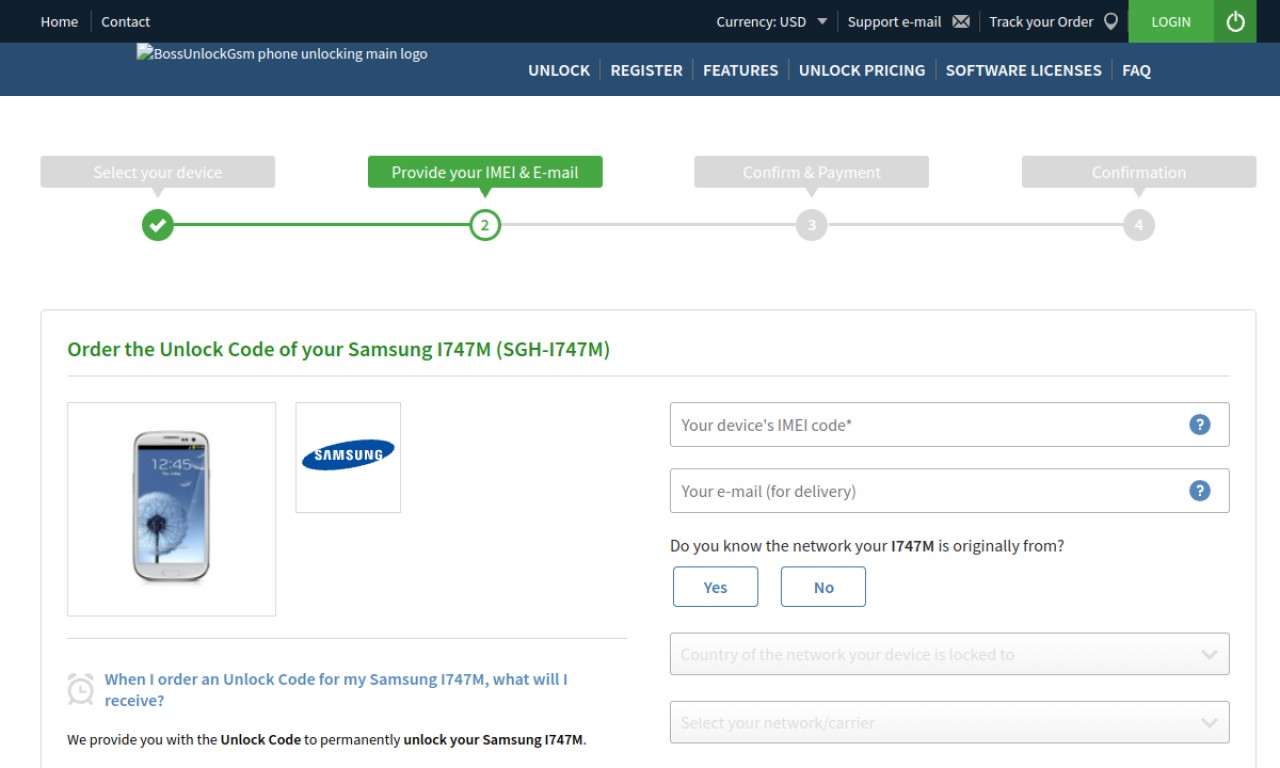The height and width of the screenshot is (768, 1280).
Task: Open UNLOCK PRICING in the navigation
Action: pyautogui.click(x=862, y=70)
